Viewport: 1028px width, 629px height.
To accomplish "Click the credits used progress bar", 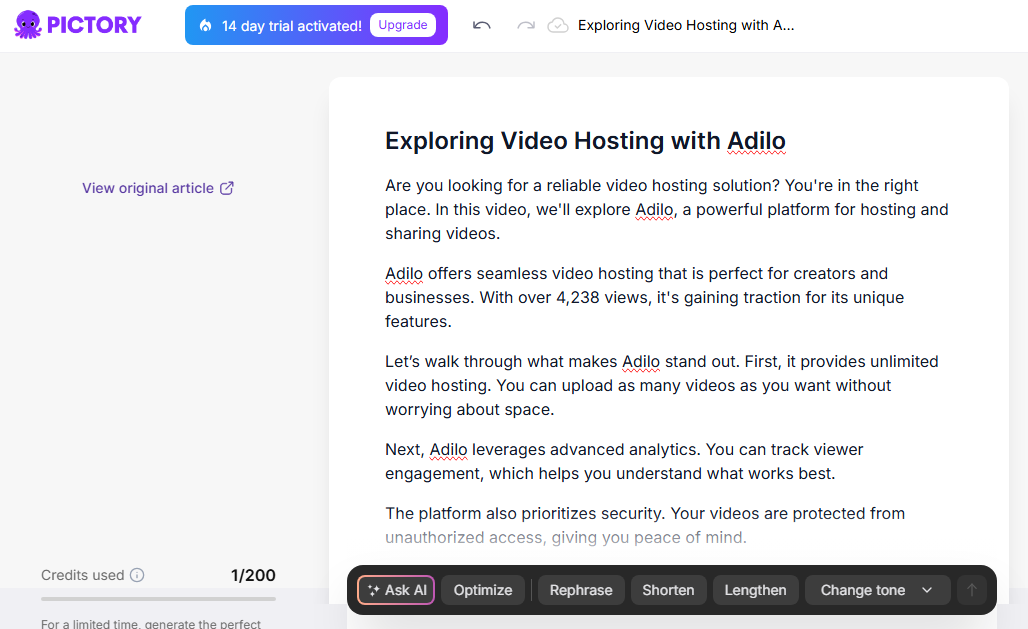I will click(x=158, y=599).
